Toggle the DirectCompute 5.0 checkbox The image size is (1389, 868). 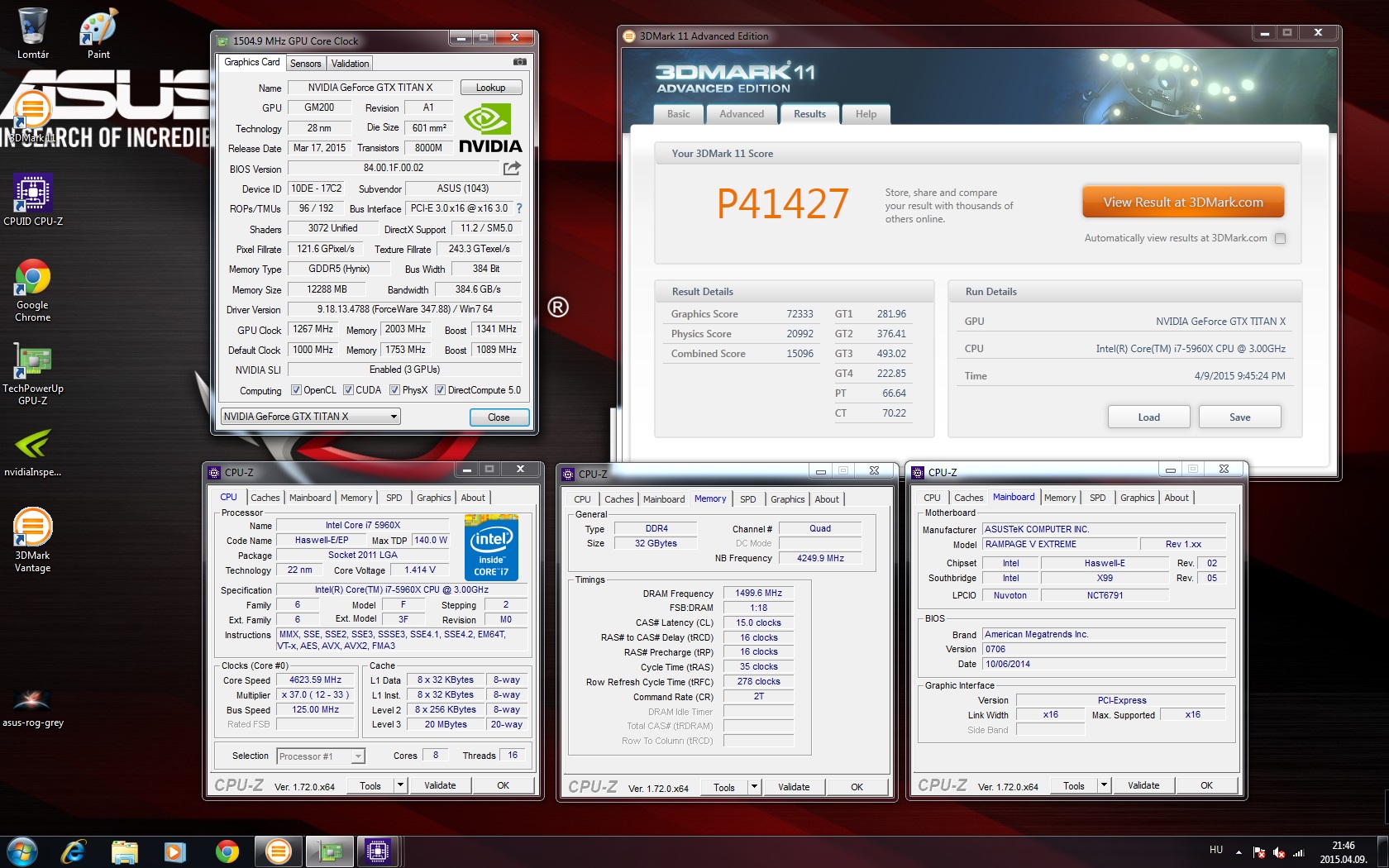[441, 390]
